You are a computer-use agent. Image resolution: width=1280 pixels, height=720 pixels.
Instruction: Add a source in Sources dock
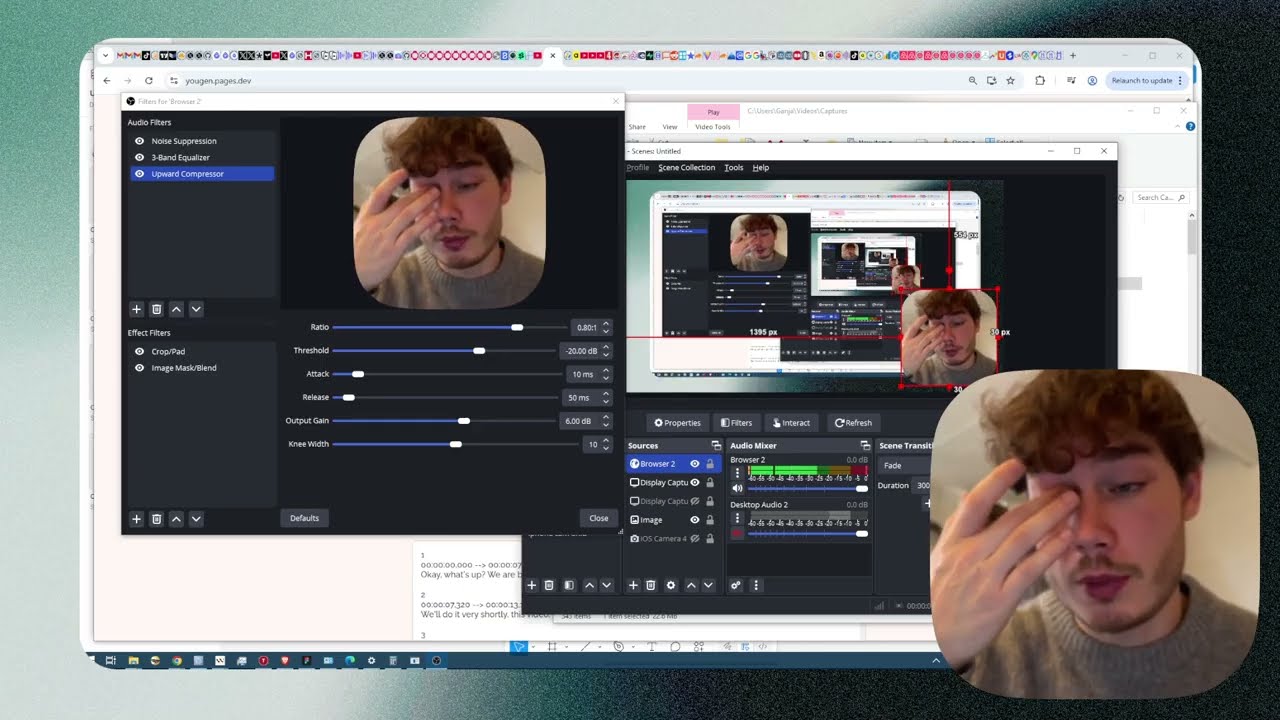click(x=633, y=585)
